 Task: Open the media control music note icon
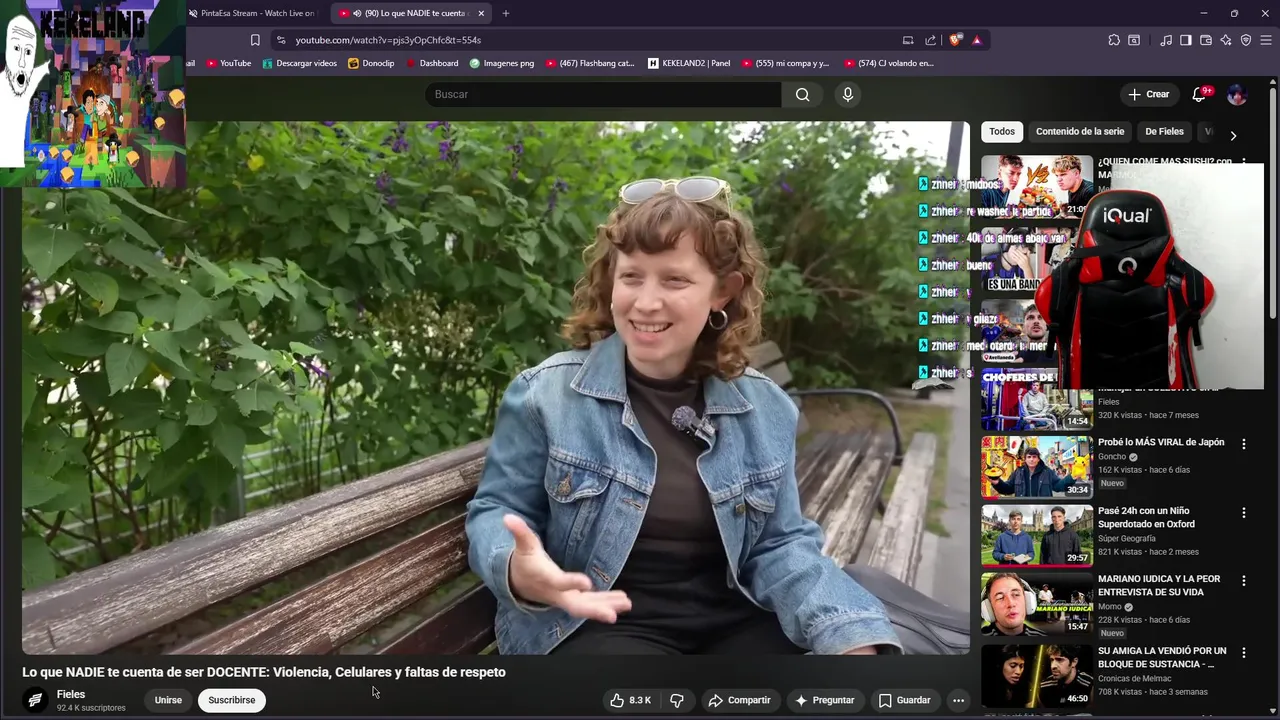click(x=1166, y=40)
